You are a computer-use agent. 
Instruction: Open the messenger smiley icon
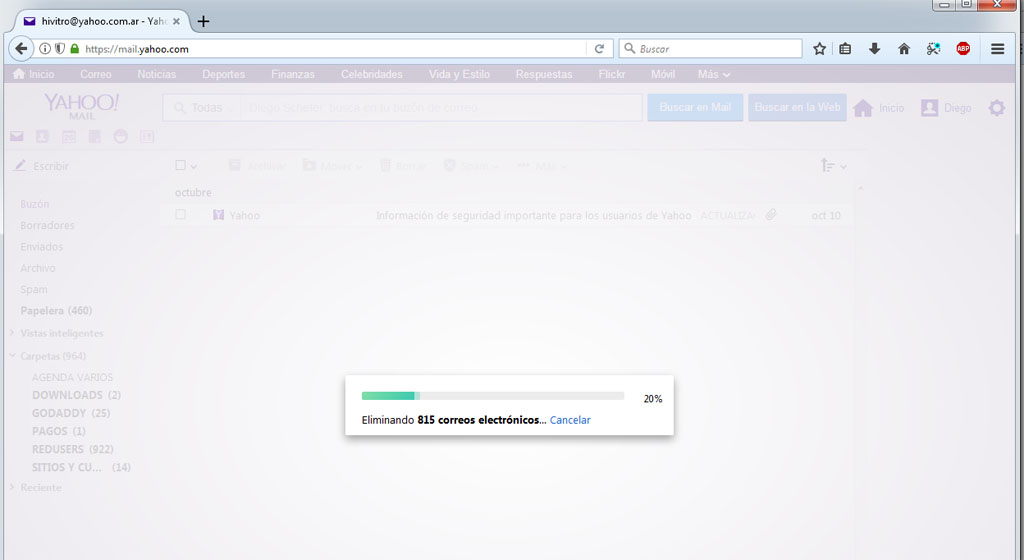121,136
